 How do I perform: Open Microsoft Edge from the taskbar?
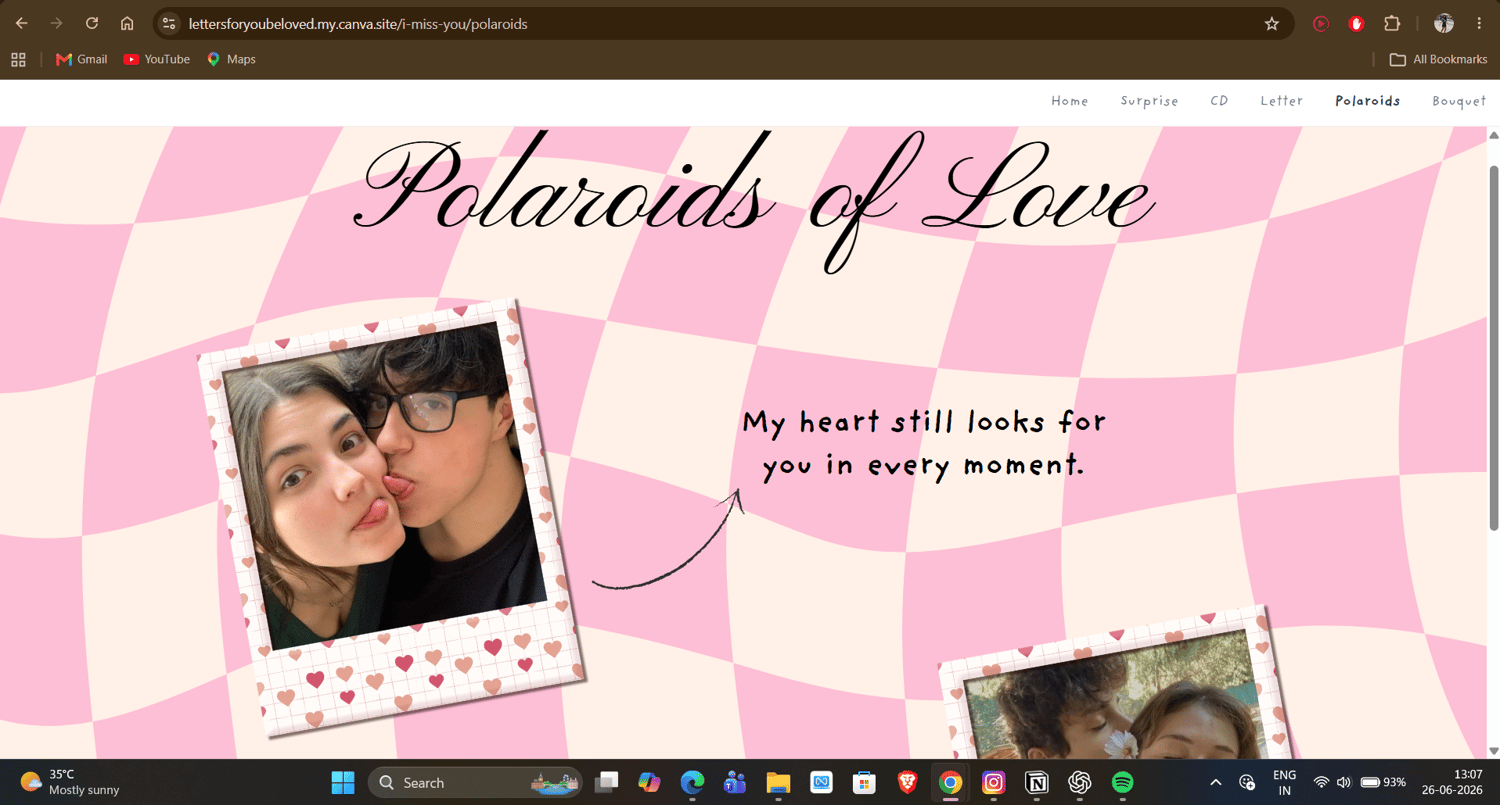[692, 782]
